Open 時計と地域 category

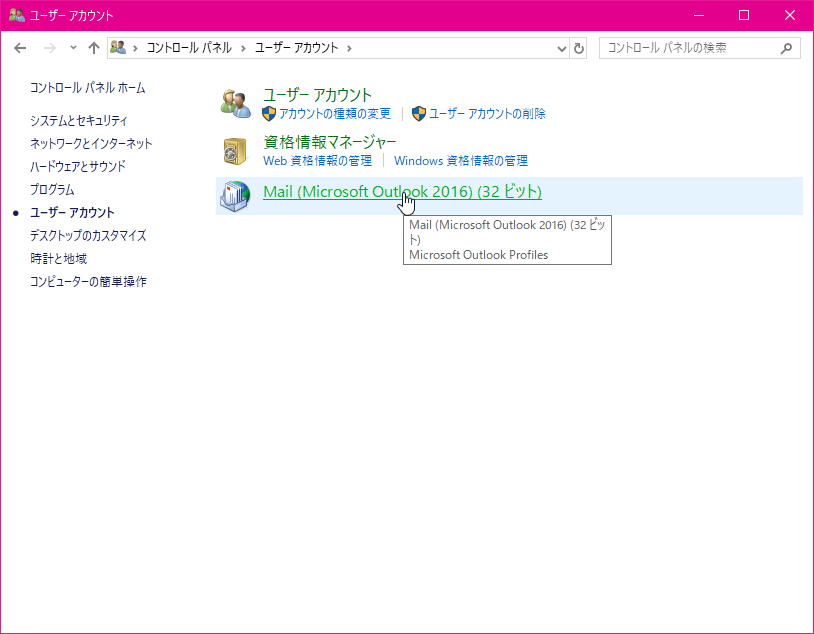coord(58,258)
